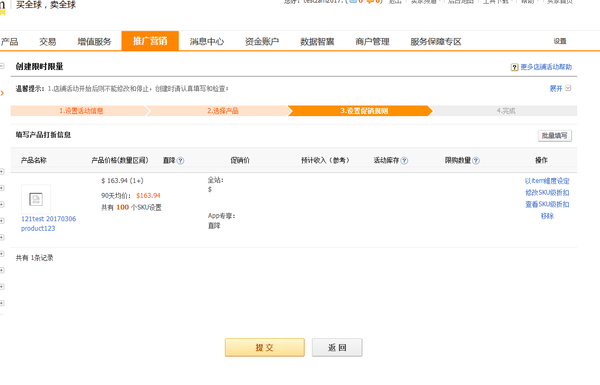
Task: Click the 查看SKU级折扣 link
Action: 547,204
